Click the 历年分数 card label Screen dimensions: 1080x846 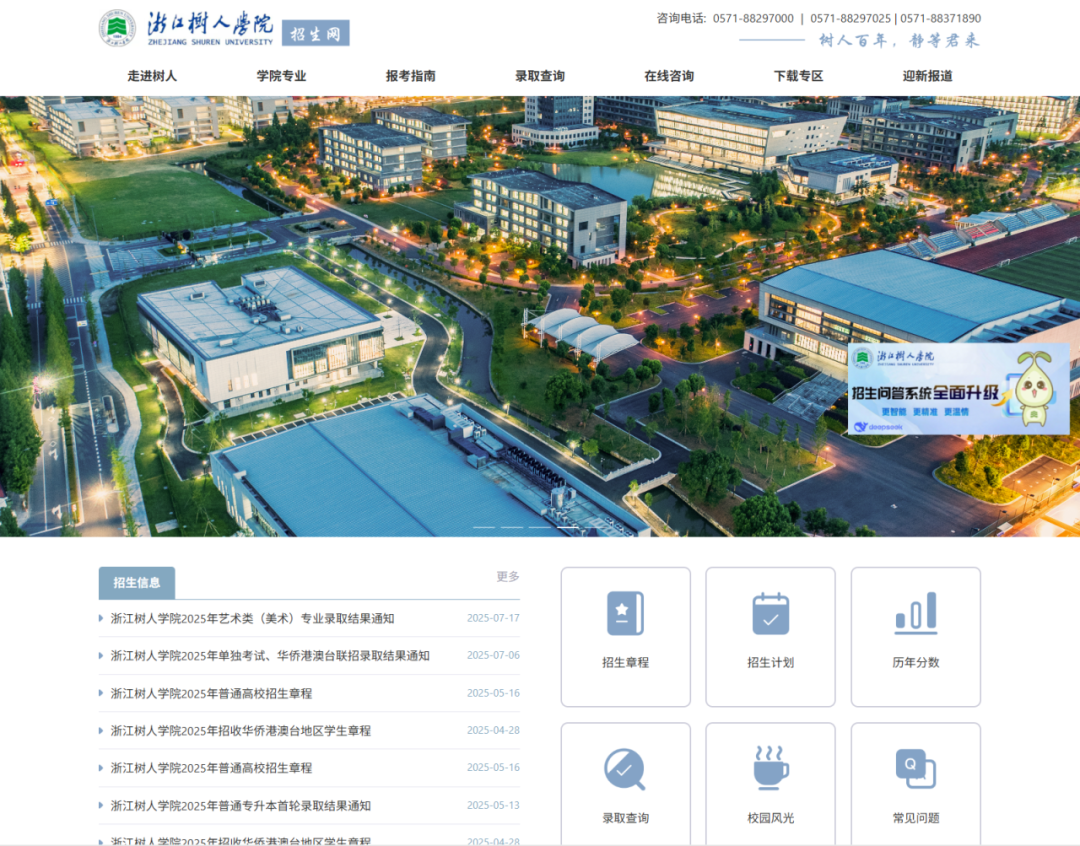pos(916,663)
